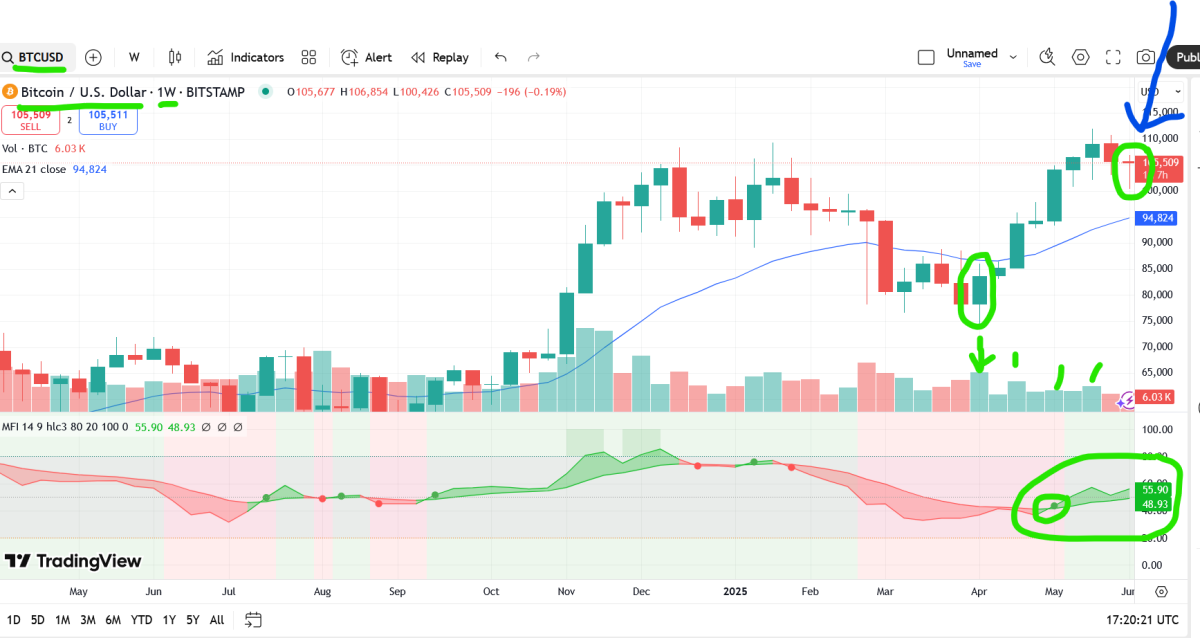Screen dimensions: 1200x638
Task: Click the Bitcoin / U.S. Dollar symbol title
Action: coord(83,92)
